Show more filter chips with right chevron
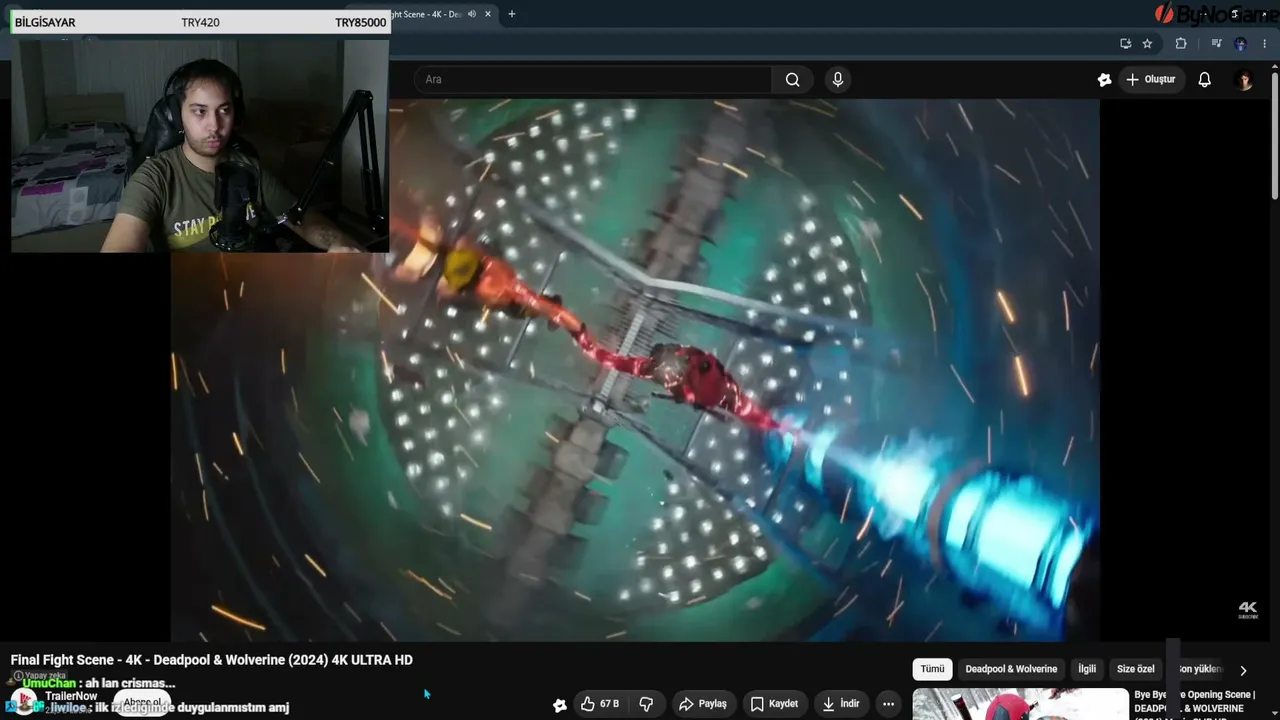Image resolution: width=1280 pixels, height=720 pixels. coord(1243,670)
